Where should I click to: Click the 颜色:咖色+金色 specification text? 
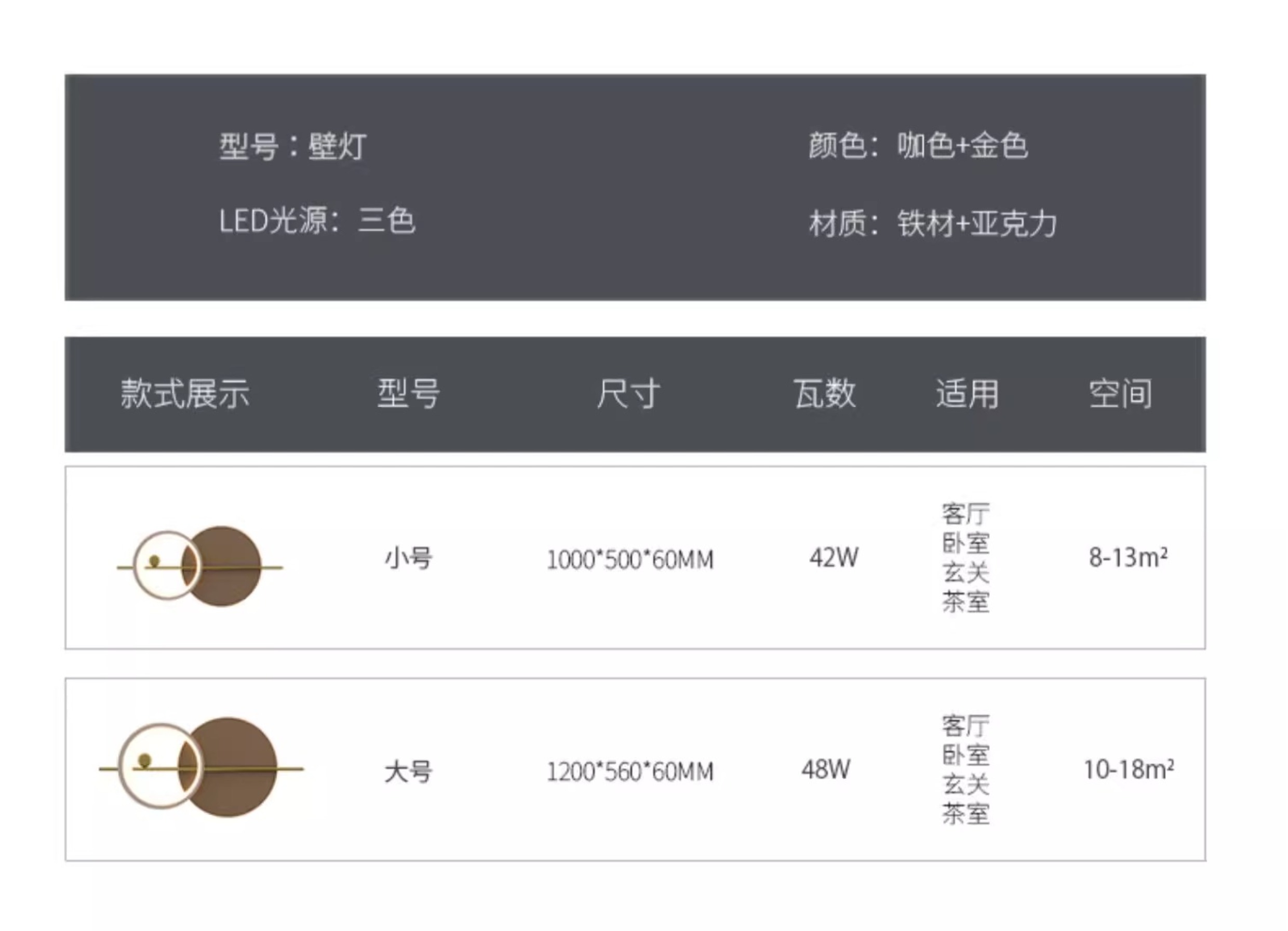pos(918,145)
